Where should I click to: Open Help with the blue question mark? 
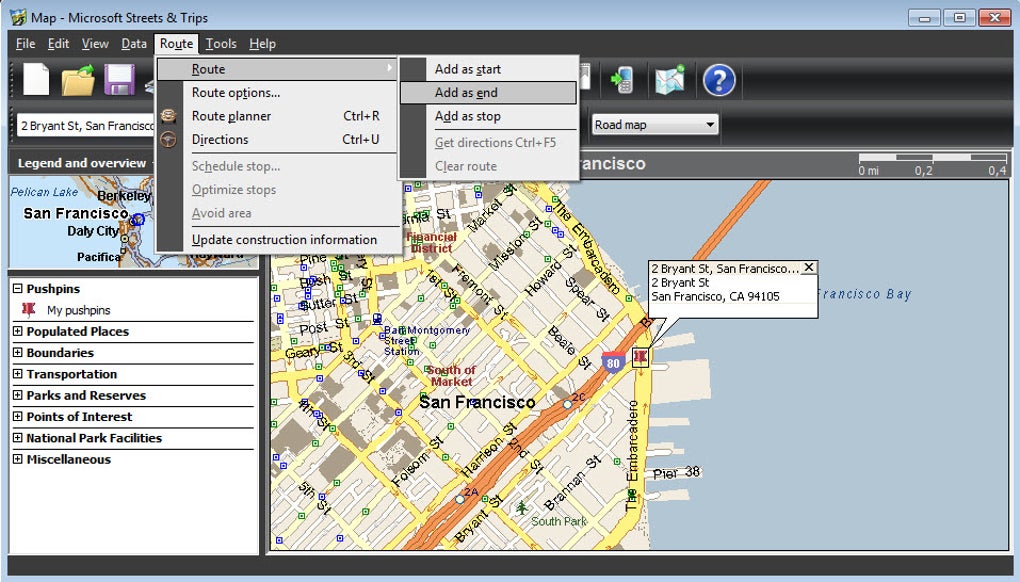click(x=719, y=80)
